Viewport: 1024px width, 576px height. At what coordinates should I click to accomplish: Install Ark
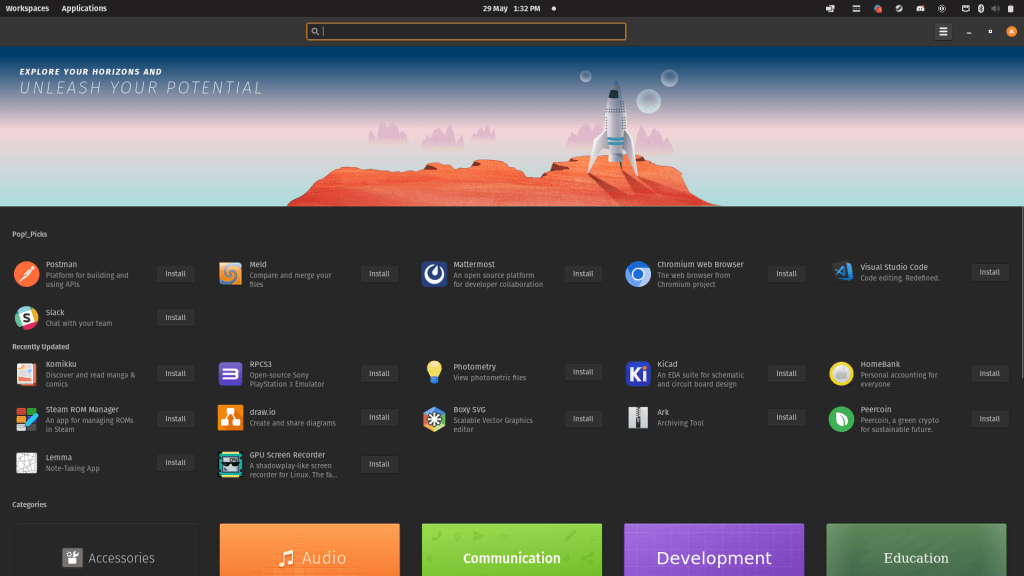pos(786,417)
